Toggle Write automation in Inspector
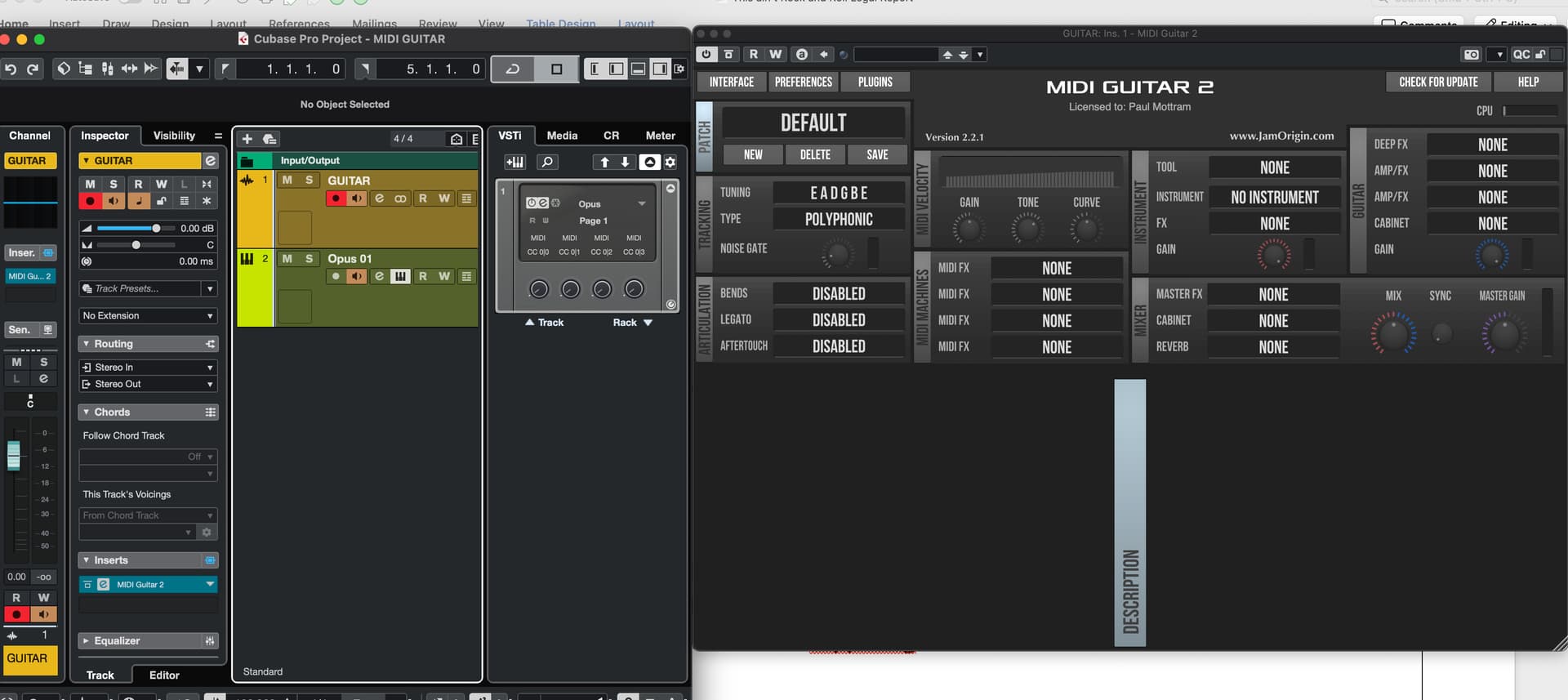1568x700 pixels. coord(161,184)
